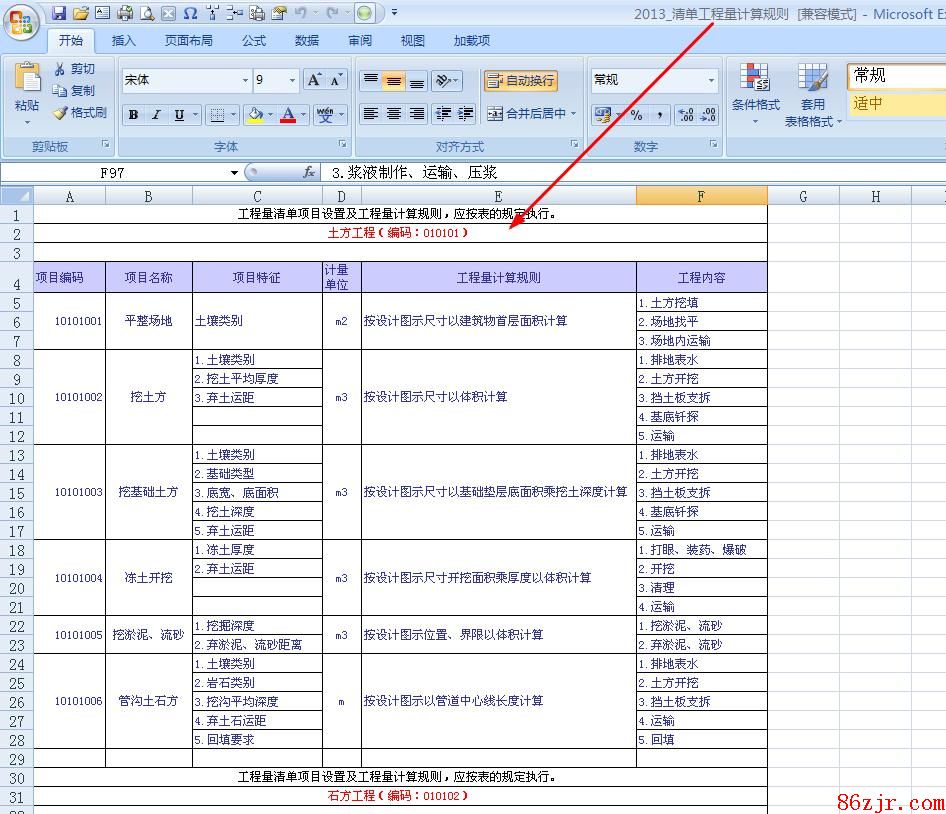
Task: Click the Format Painter brush icon
Action: (x=60, y=113)
